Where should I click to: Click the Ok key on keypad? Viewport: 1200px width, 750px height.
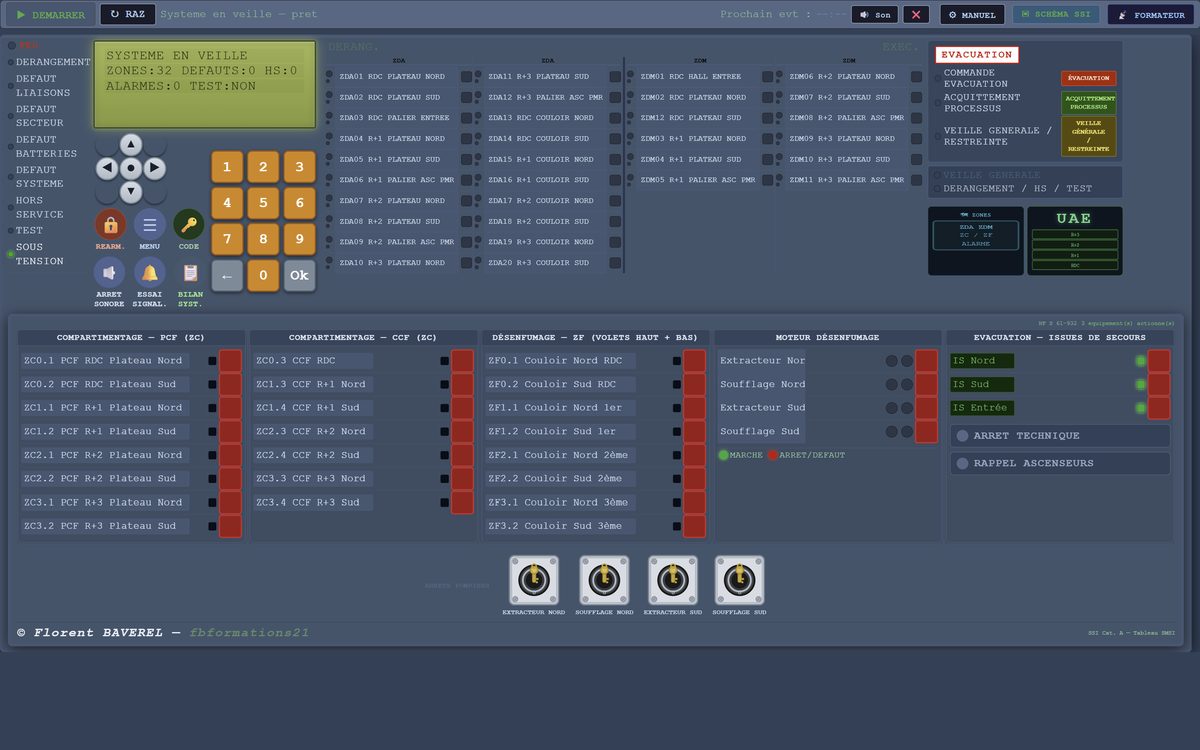[x=299, y=276]
